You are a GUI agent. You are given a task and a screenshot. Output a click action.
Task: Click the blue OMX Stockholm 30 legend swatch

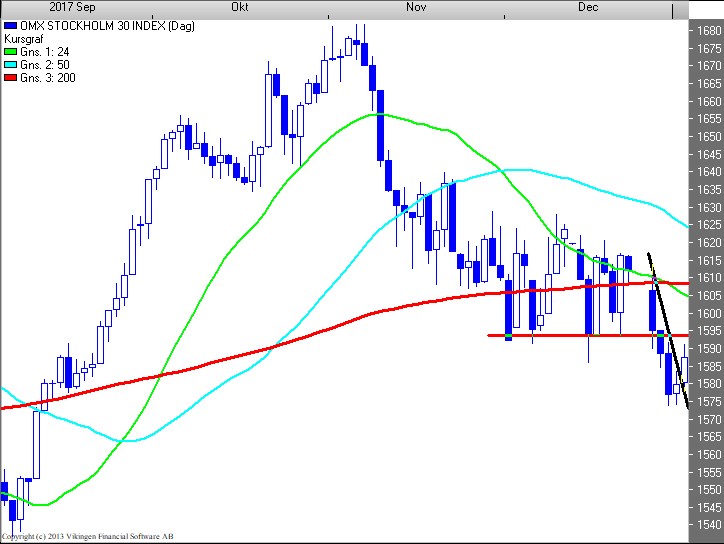point(10,23)
